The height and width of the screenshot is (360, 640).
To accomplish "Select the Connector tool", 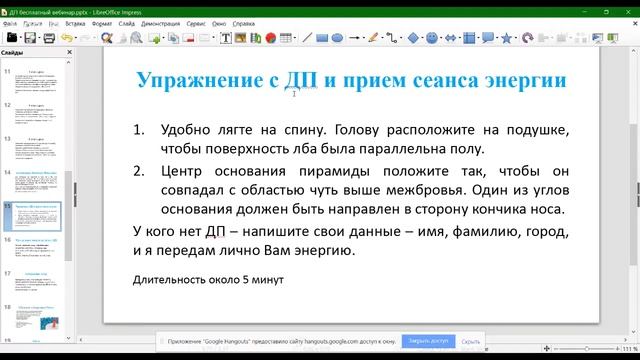I will click(391, 38).
